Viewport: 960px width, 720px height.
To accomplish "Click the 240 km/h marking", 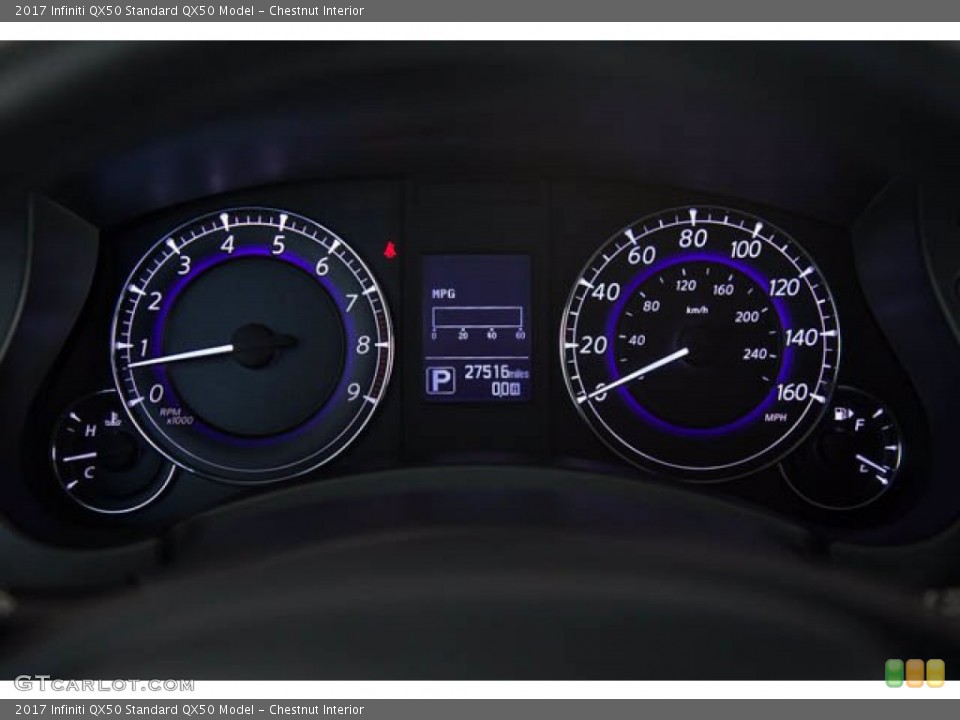I will pyautogui.click(x=754, y=354).
